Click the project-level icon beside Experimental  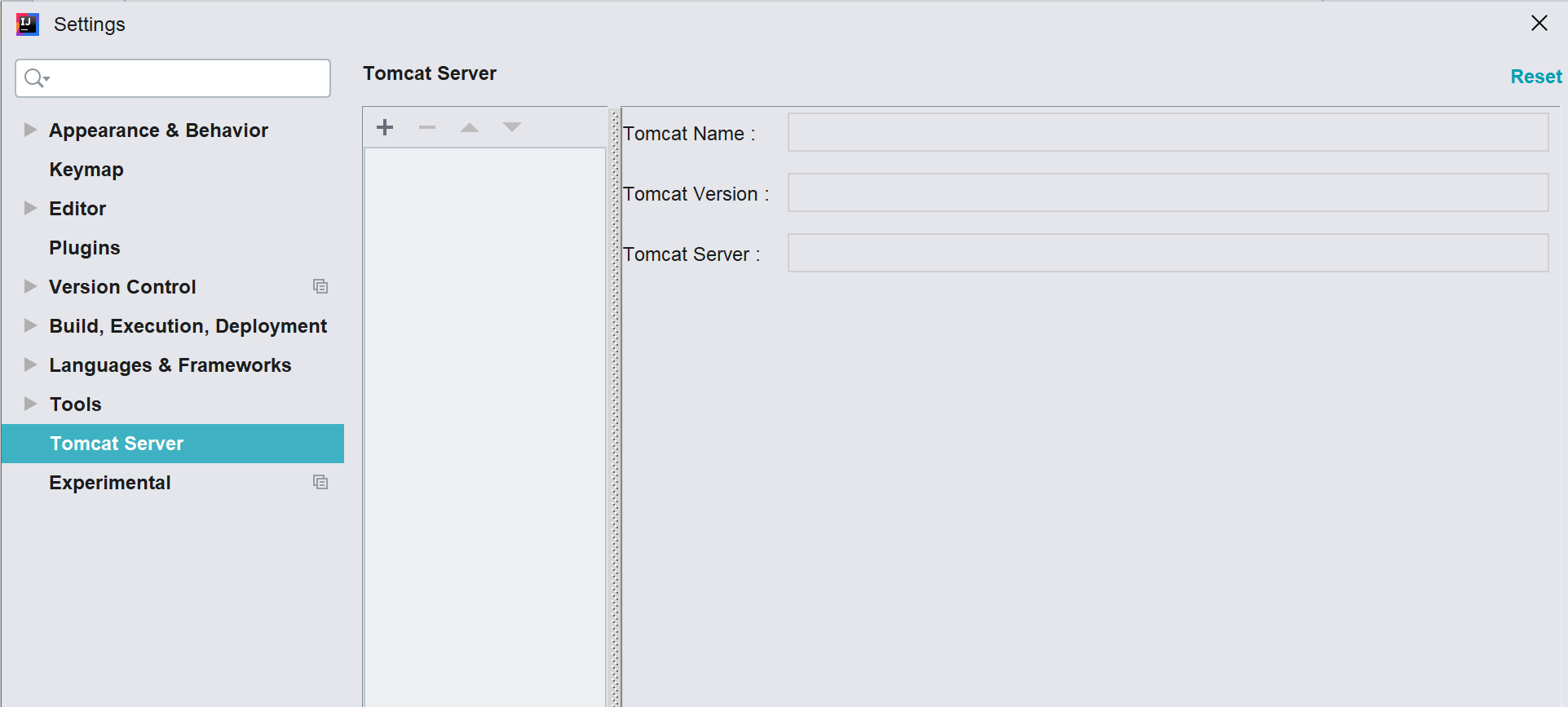point(320,482)
